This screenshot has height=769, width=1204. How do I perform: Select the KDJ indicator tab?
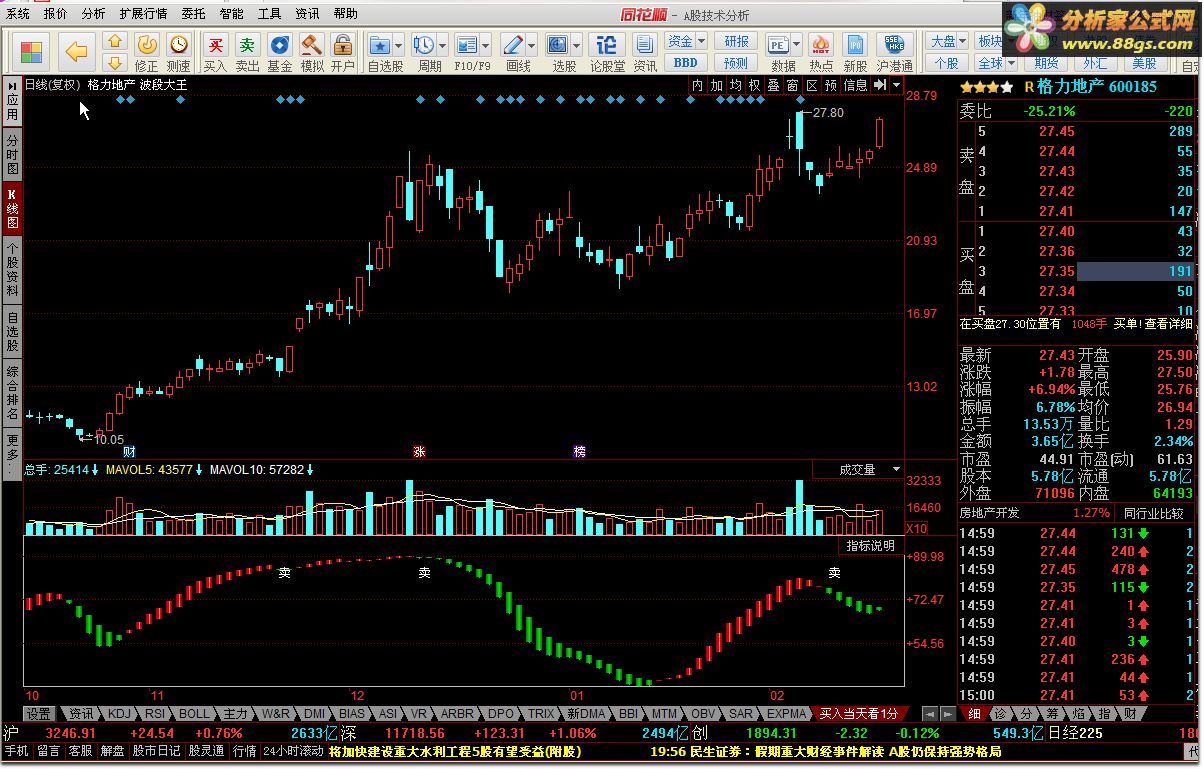119,714
